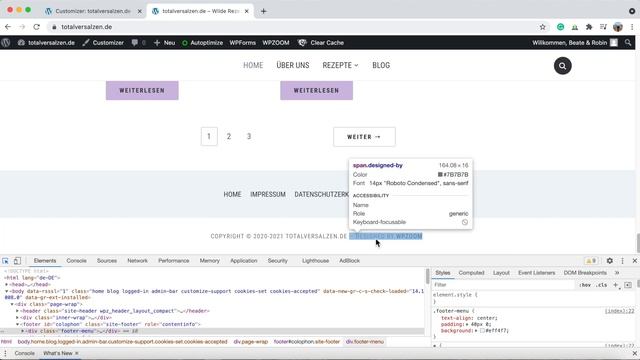640x360 pixels.
Task: Click the DevTools warnings counter badge
Action: pos(591,261)
